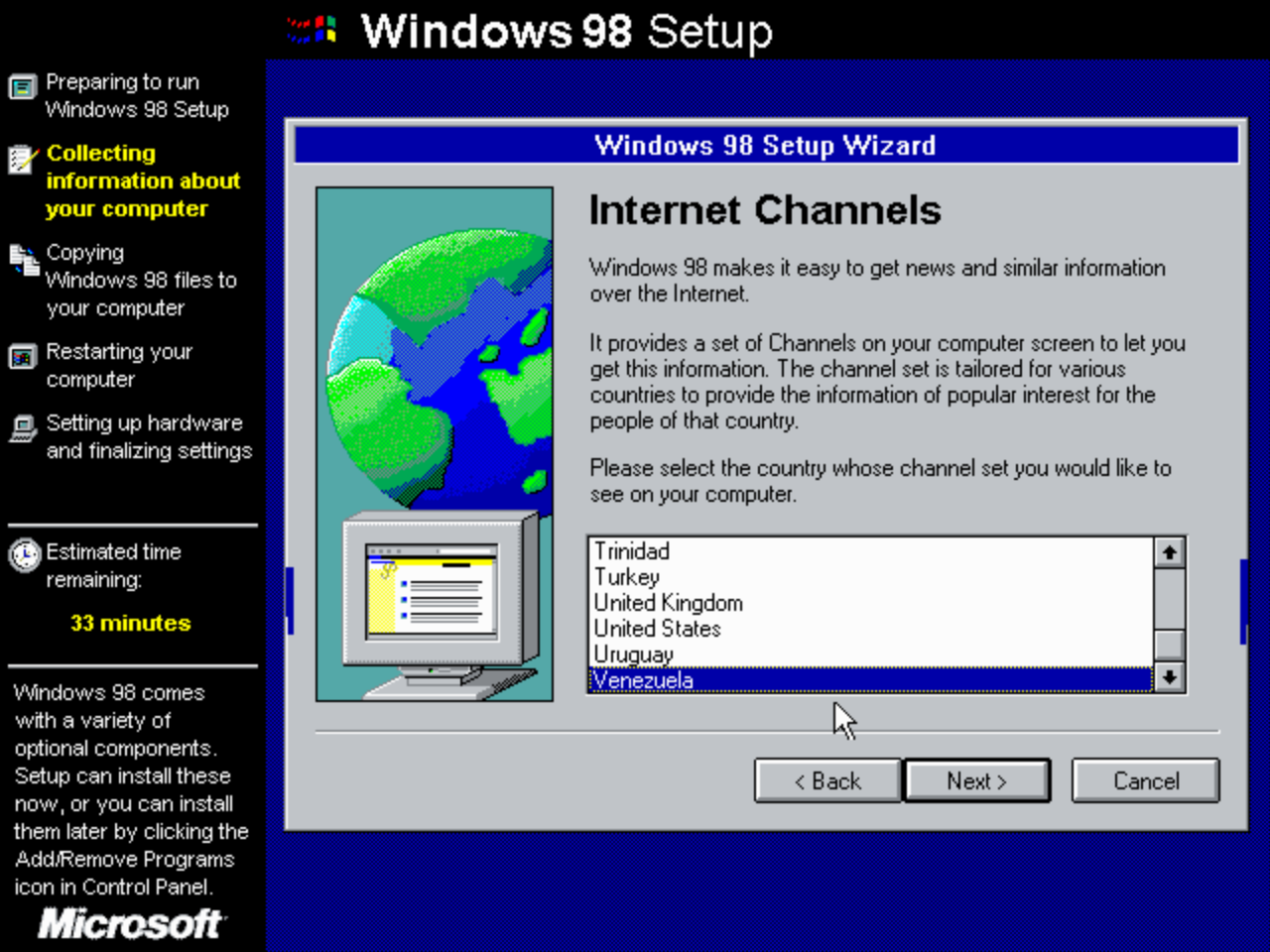This screenshot has width=1270, height=952.
Task: Click the Microsoft logo in the sidebar
Action: [x=129, y=924]
